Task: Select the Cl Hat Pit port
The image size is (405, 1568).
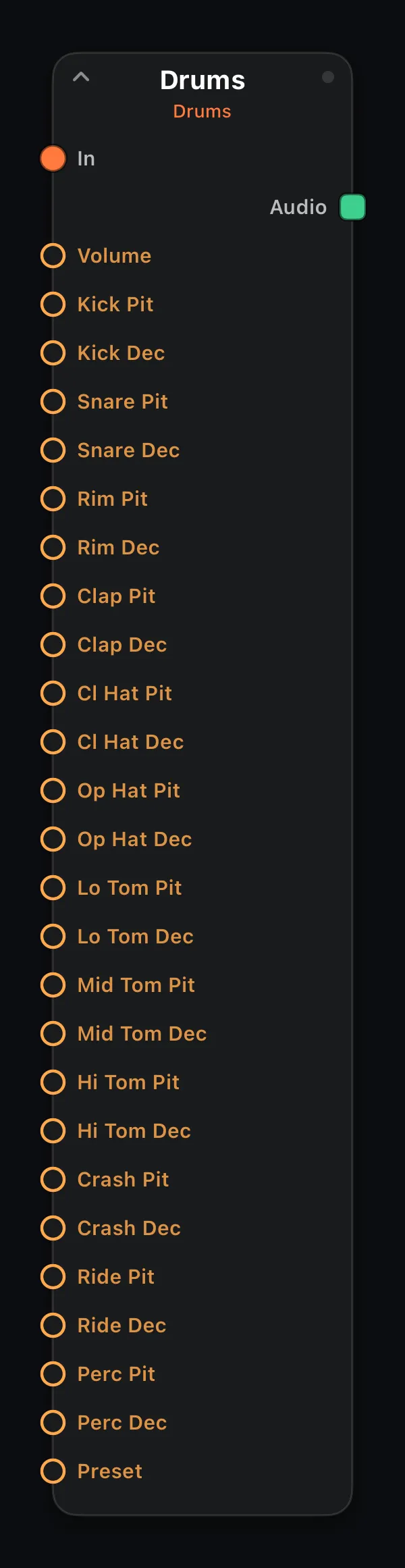Action: (53, 694)
